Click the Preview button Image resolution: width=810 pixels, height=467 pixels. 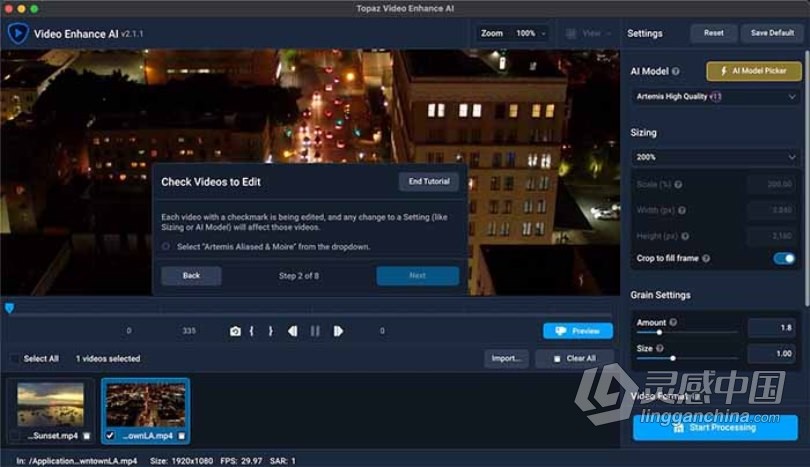tap(578, 331)
